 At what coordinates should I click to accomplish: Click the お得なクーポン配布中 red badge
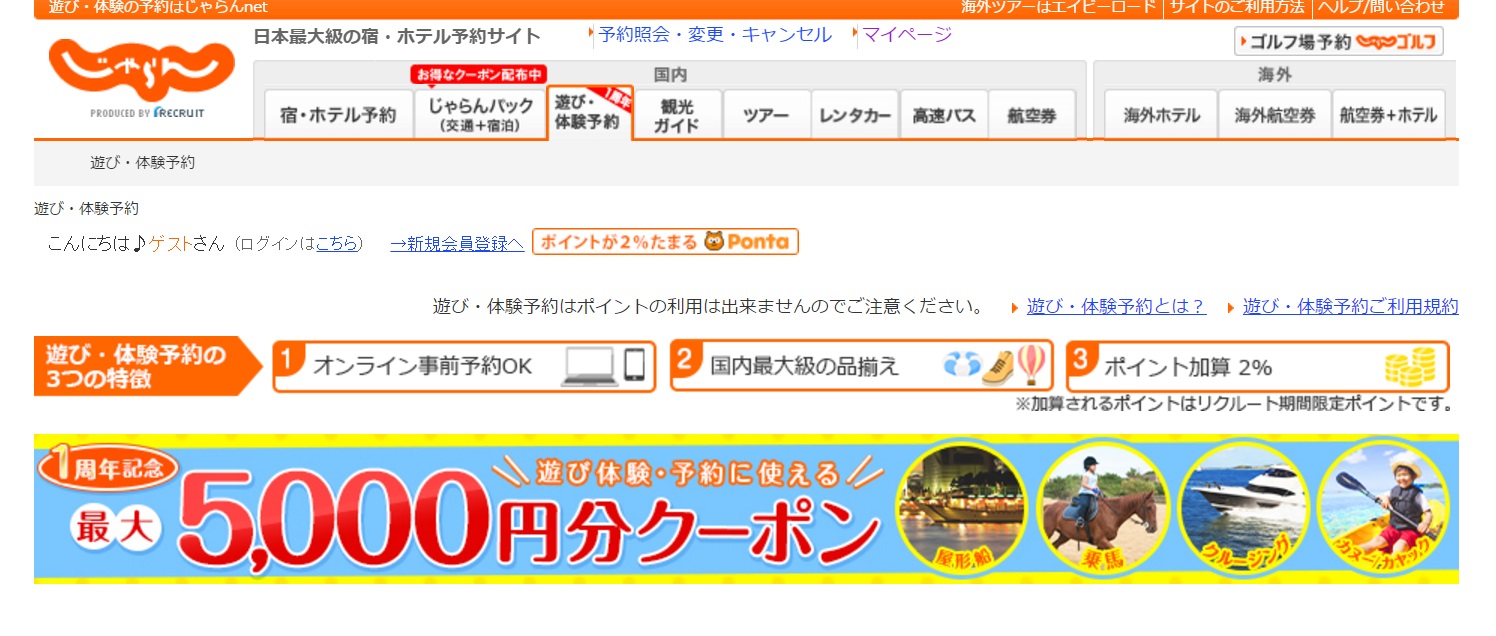479,74
